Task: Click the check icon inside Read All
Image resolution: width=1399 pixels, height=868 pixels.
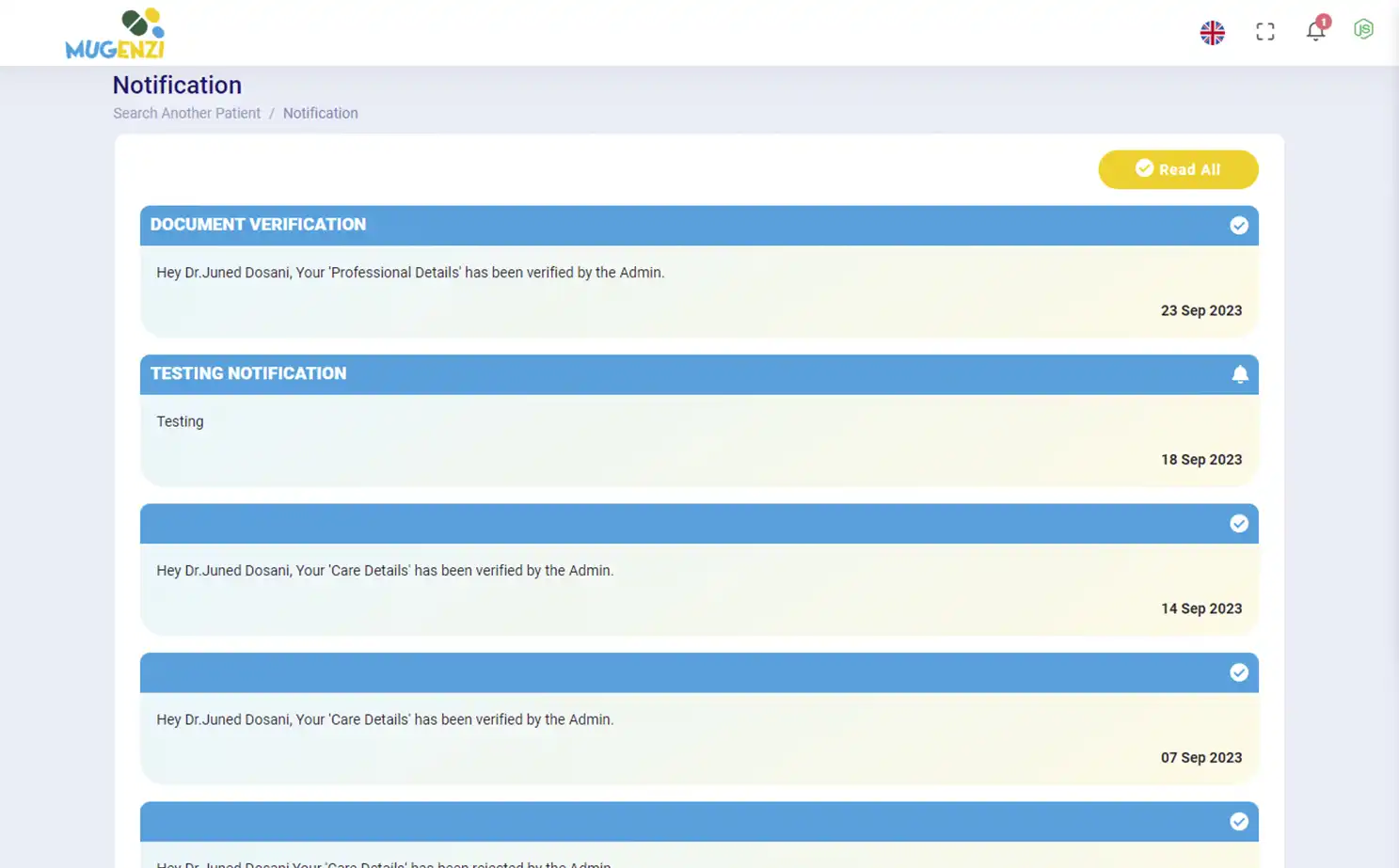Action: pos(1143,168)
